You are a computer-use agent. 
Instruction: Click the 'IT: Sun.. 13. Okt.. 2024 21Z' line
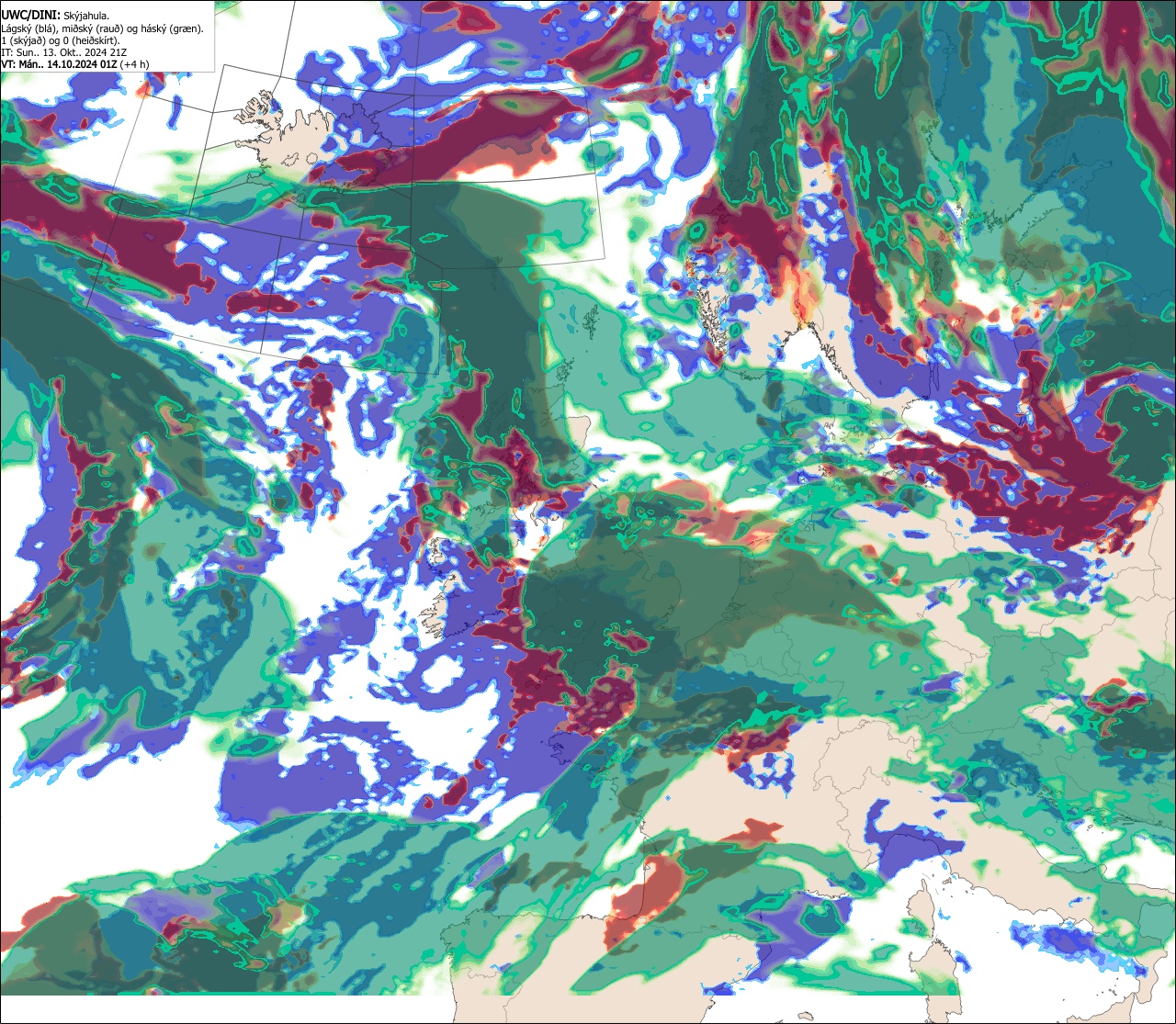[x=64, y=52]
